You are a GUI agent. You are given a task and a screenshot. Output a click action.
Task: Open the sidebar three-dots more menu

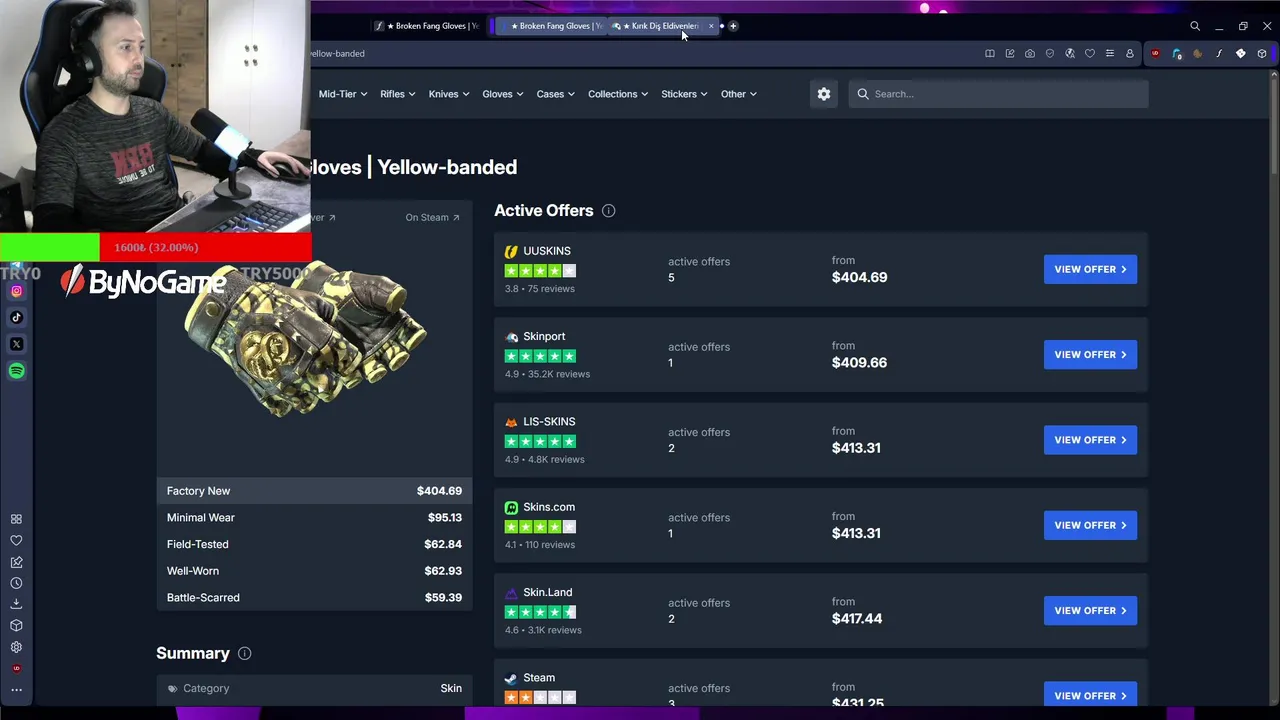coord(16,690)
